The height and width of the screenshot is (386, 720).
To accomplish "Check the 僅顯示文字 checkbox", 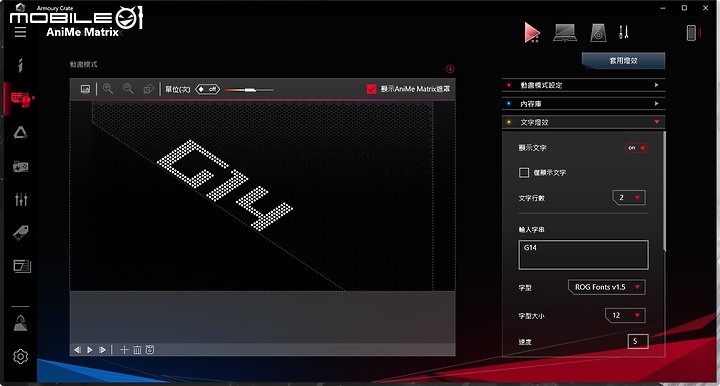I will [524, 173].
